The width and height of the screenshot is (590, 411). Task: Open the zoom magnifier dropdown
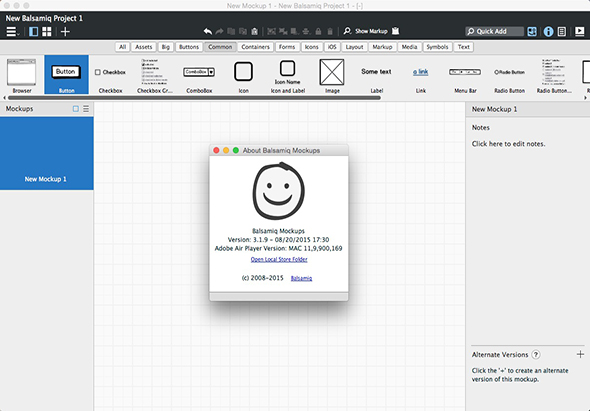pos(347,31)
